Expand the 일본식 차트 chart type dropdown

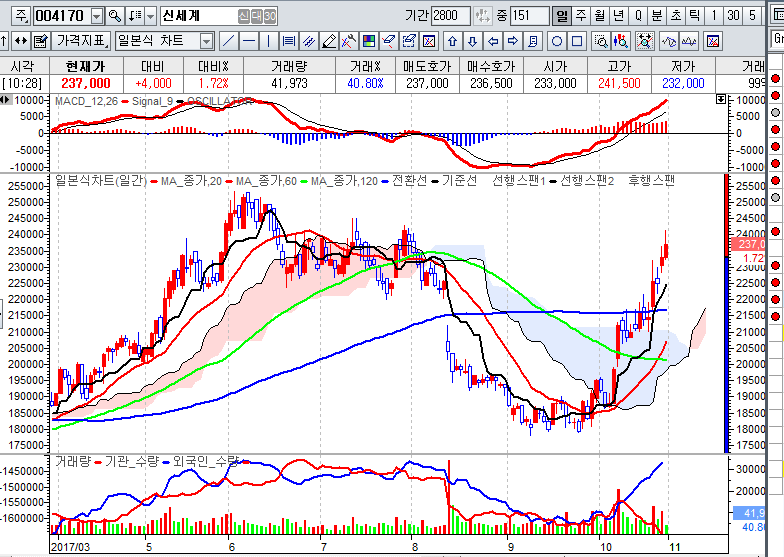point(206,41)
